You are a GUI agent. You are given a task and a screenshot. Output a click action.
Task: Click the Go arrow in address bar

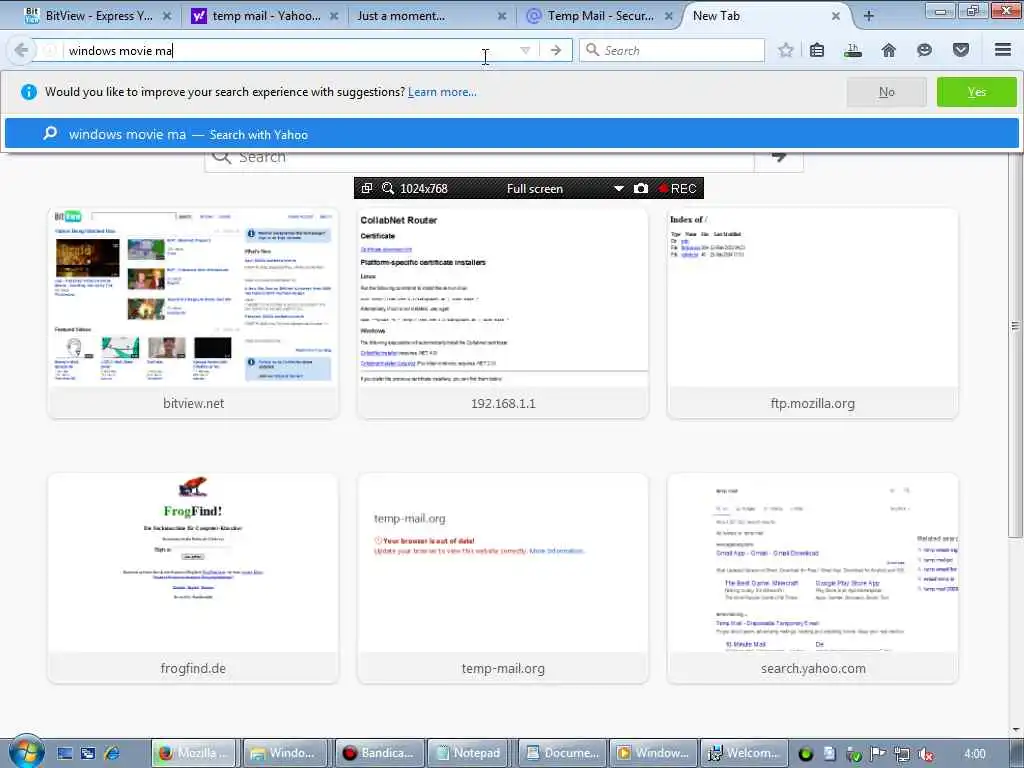(x=555, y=50)
